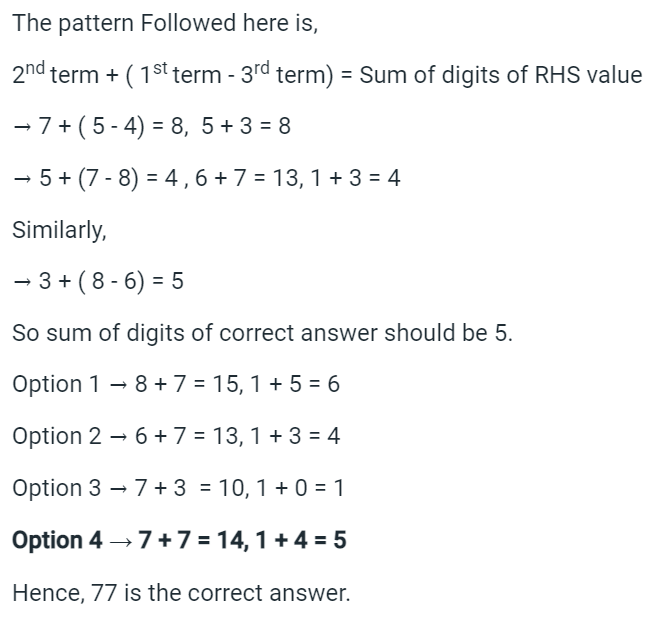This screenshot has width=658, height=624.
Task: Select the equation '3 + ( 8 - 6) = 5'
Action: pos(111,281)
